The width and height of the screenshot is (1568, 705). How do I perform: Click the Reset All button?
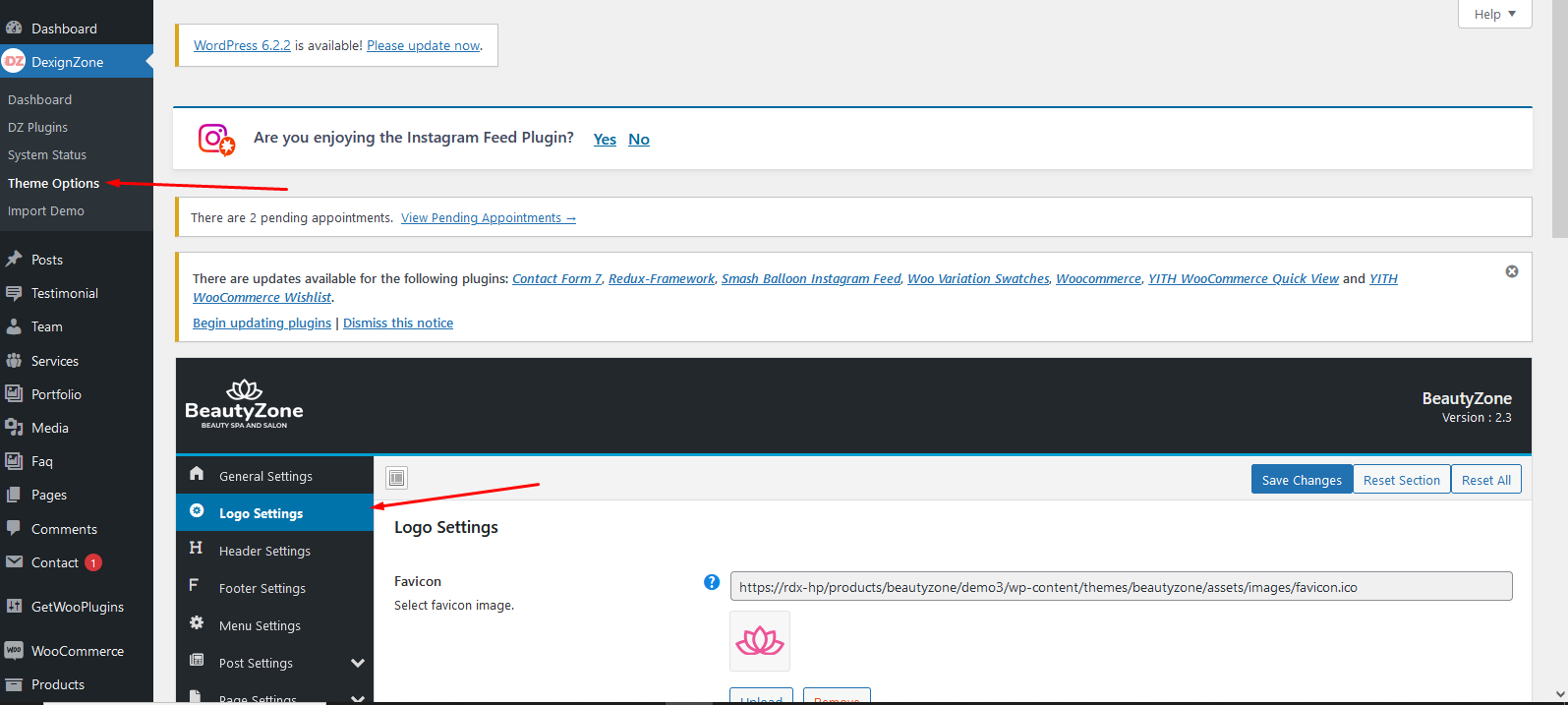pos(1485,480)
